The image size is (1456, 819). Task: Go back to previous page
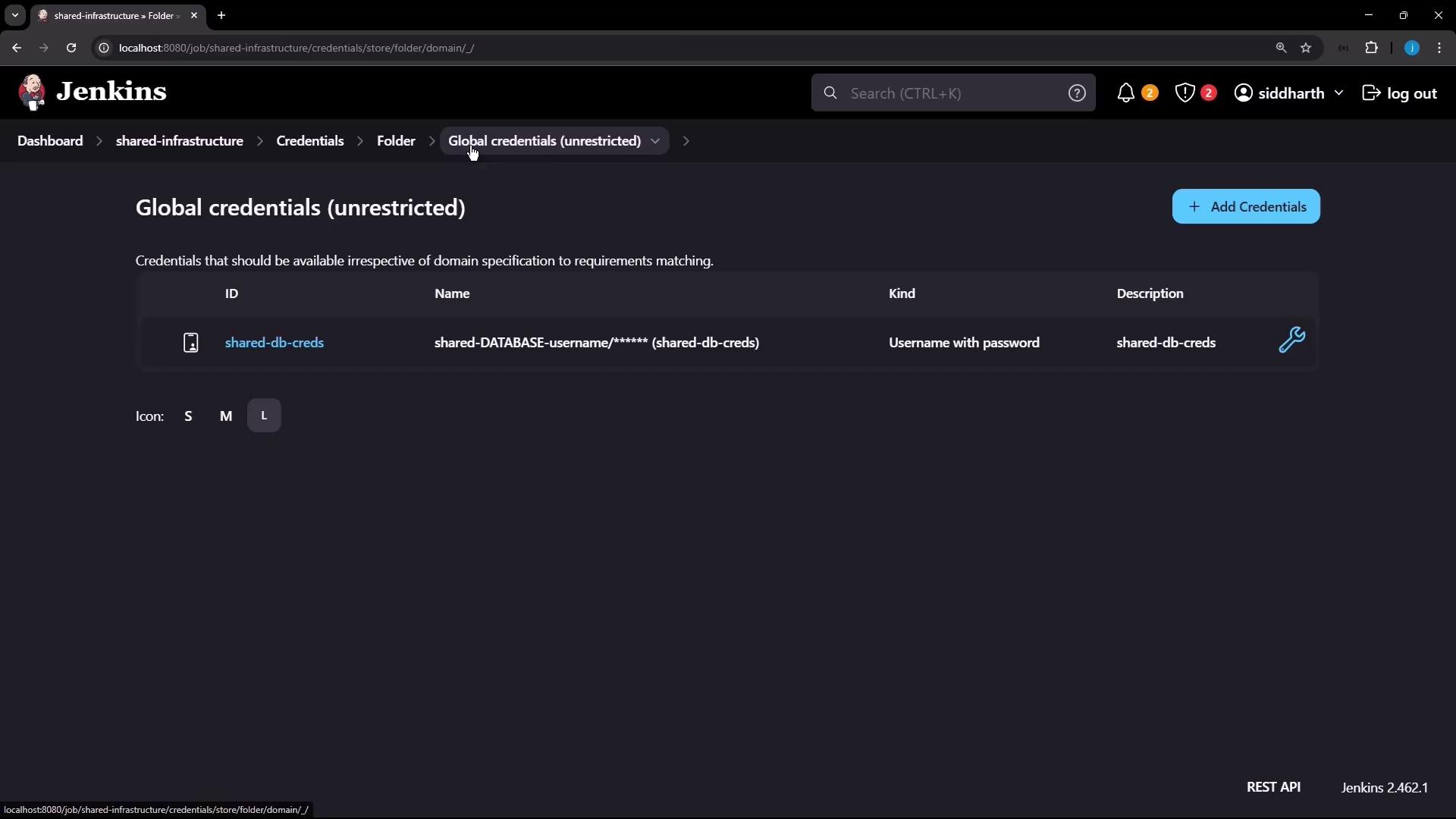pos(17,48)
